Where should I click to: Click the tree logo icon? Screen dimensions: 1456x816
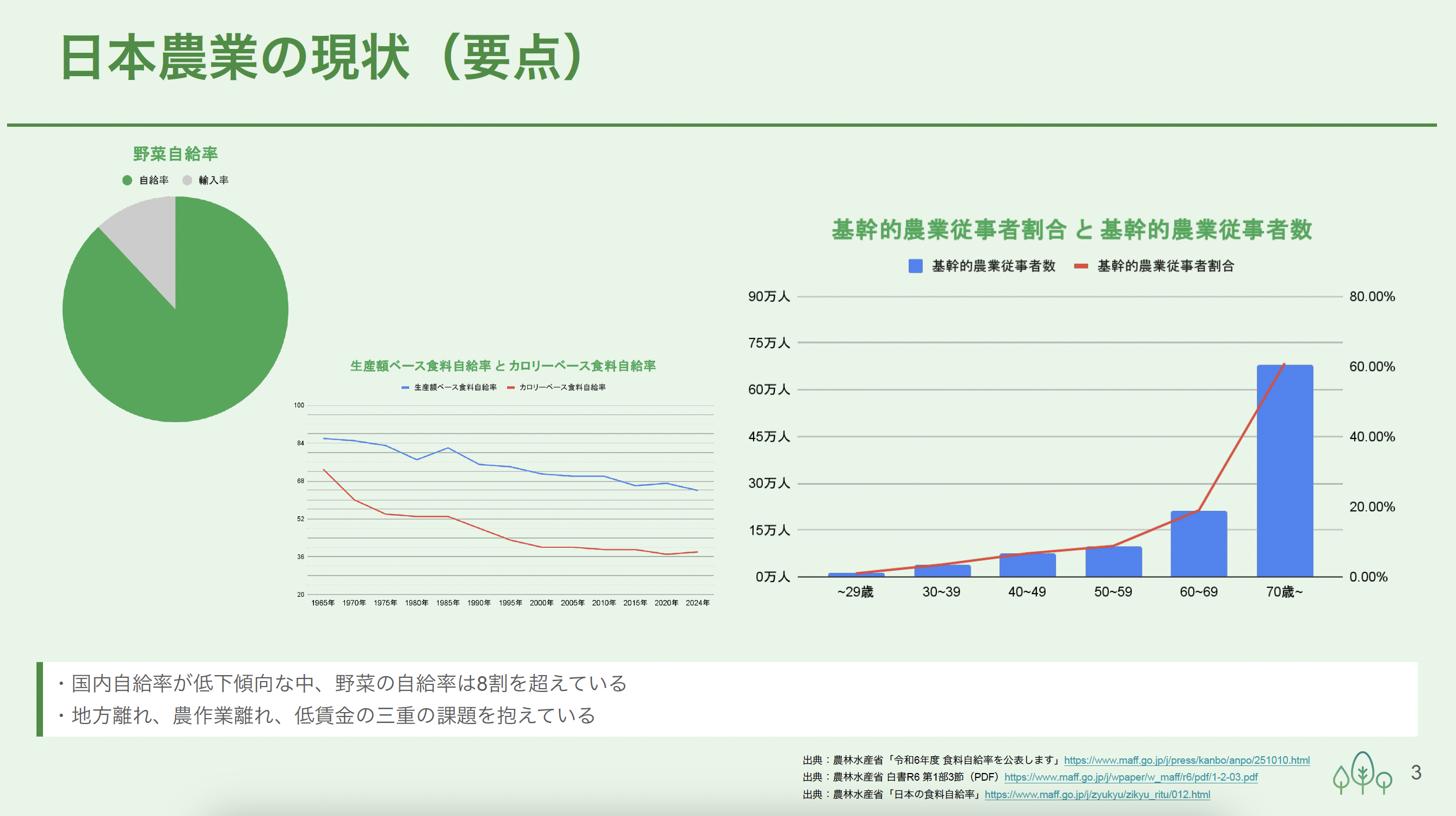pos(1362,773)
